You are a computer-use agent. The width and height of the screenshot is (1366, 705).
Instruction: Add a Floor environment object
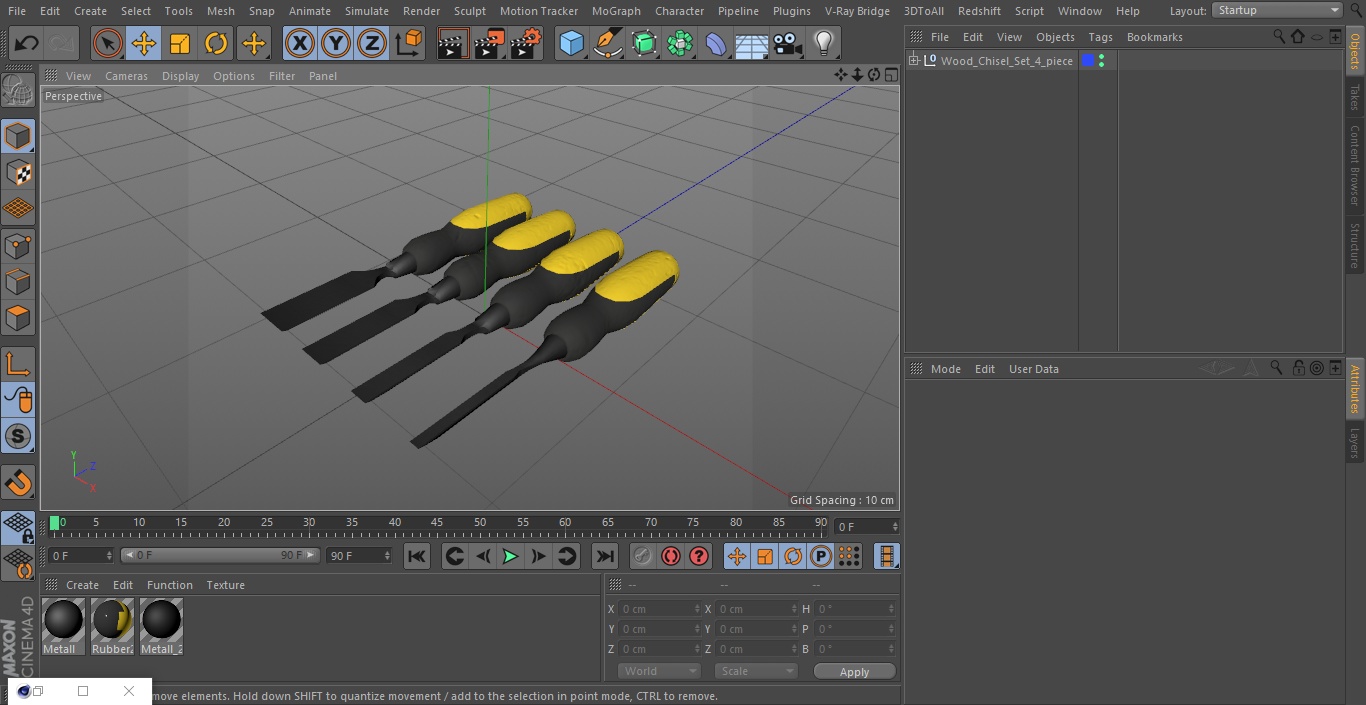[x=751, y=44]
